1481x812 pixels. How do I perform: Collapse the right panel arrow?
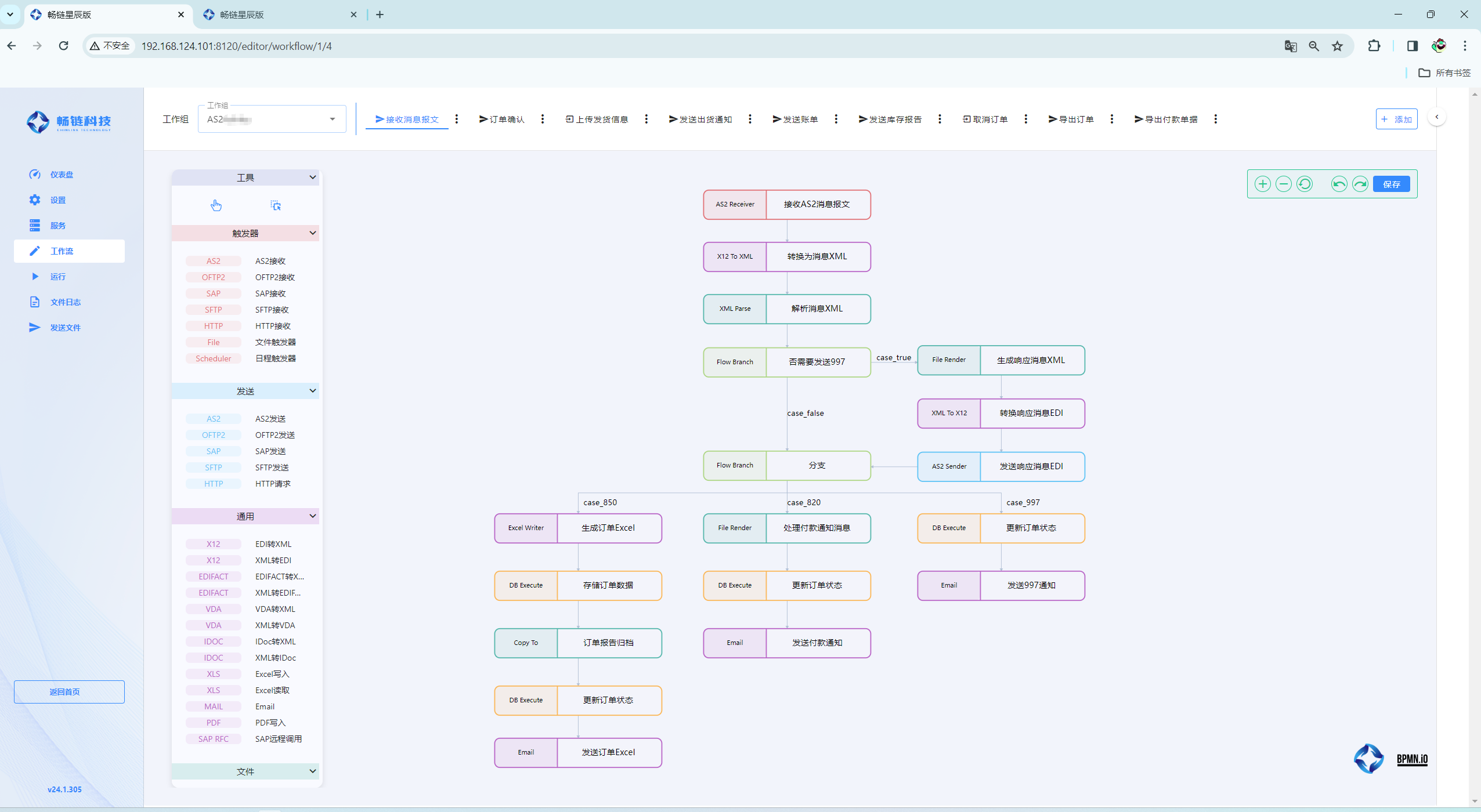[x=1436, y=117]
